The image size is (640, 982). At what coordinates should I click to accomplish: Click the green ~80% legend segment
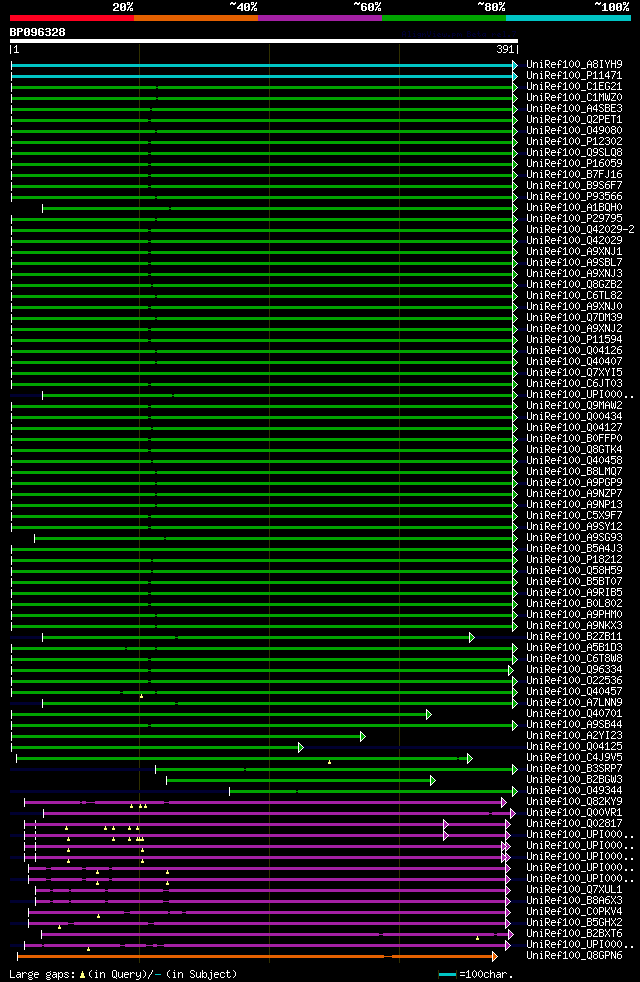click(x=444, y=18)
